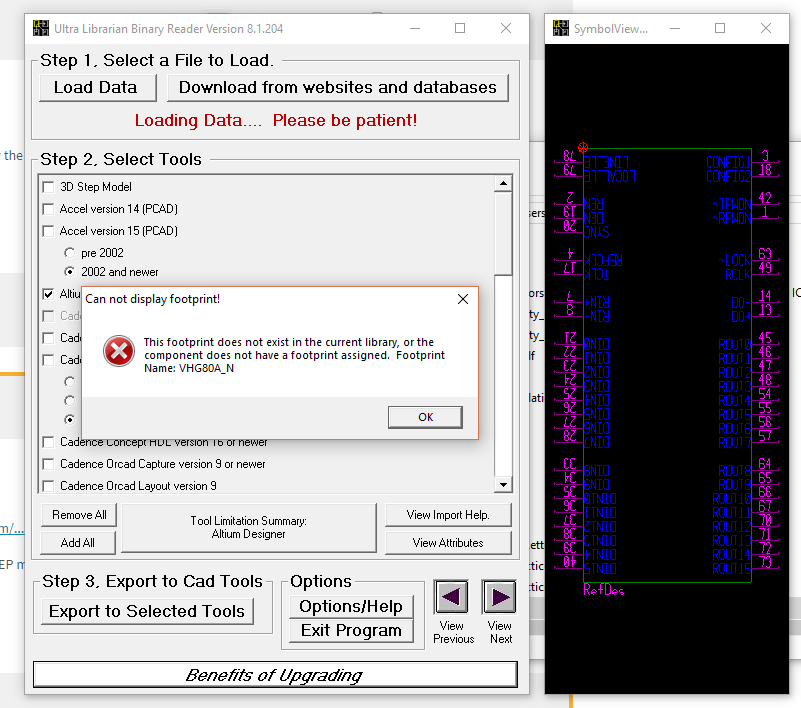Click pin number 63 in SymbolView

coord(765,253)
